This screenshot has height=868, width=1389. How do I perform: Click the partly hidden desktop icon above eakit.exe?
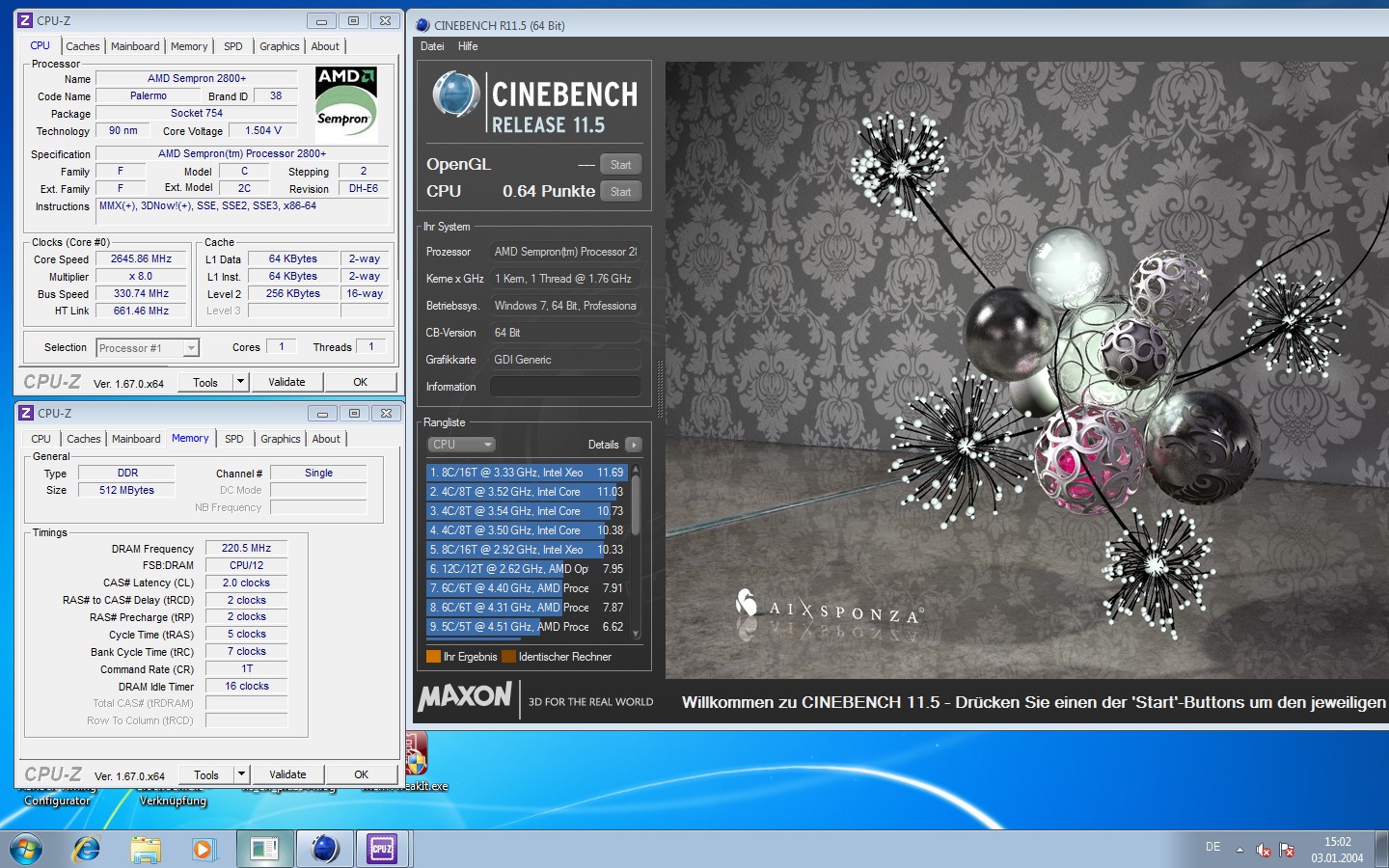(416, 753)
